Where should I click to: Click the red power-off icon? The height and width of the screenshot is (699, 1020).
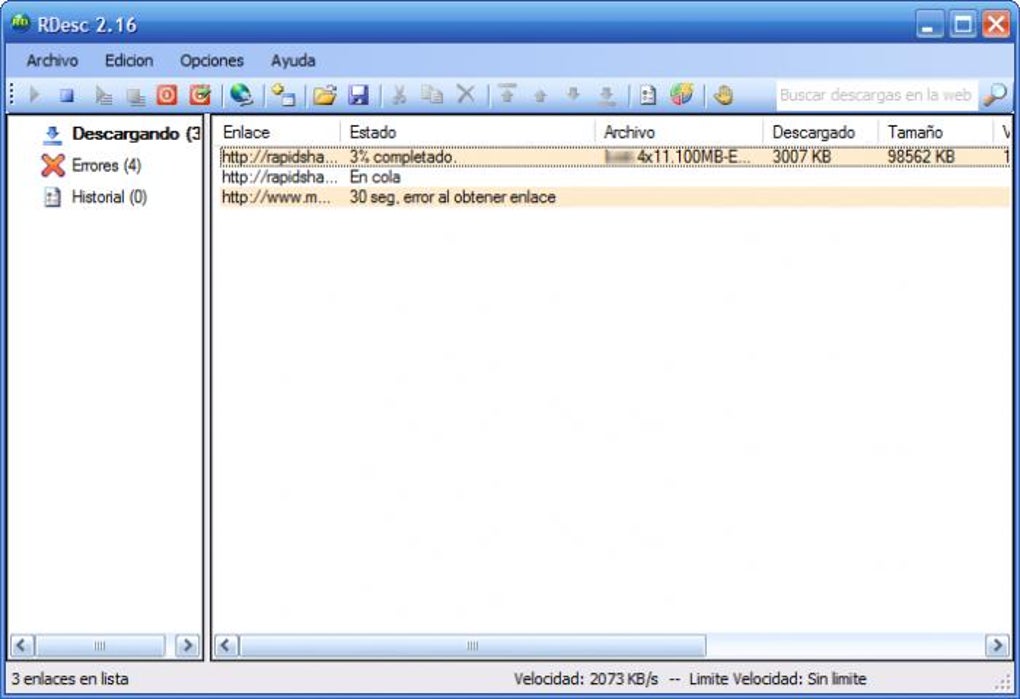(x=167, y=96)
